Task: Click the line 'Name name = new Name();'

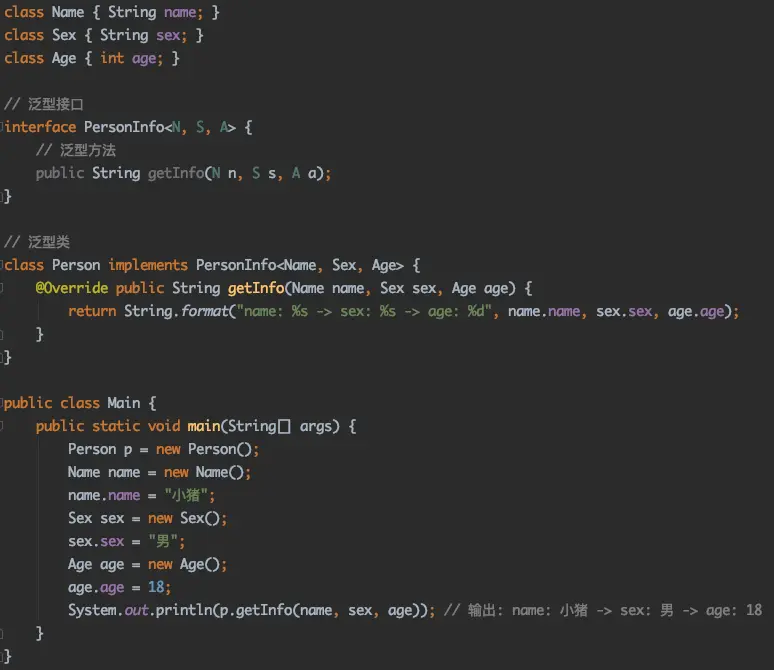Action: point(159,473)
